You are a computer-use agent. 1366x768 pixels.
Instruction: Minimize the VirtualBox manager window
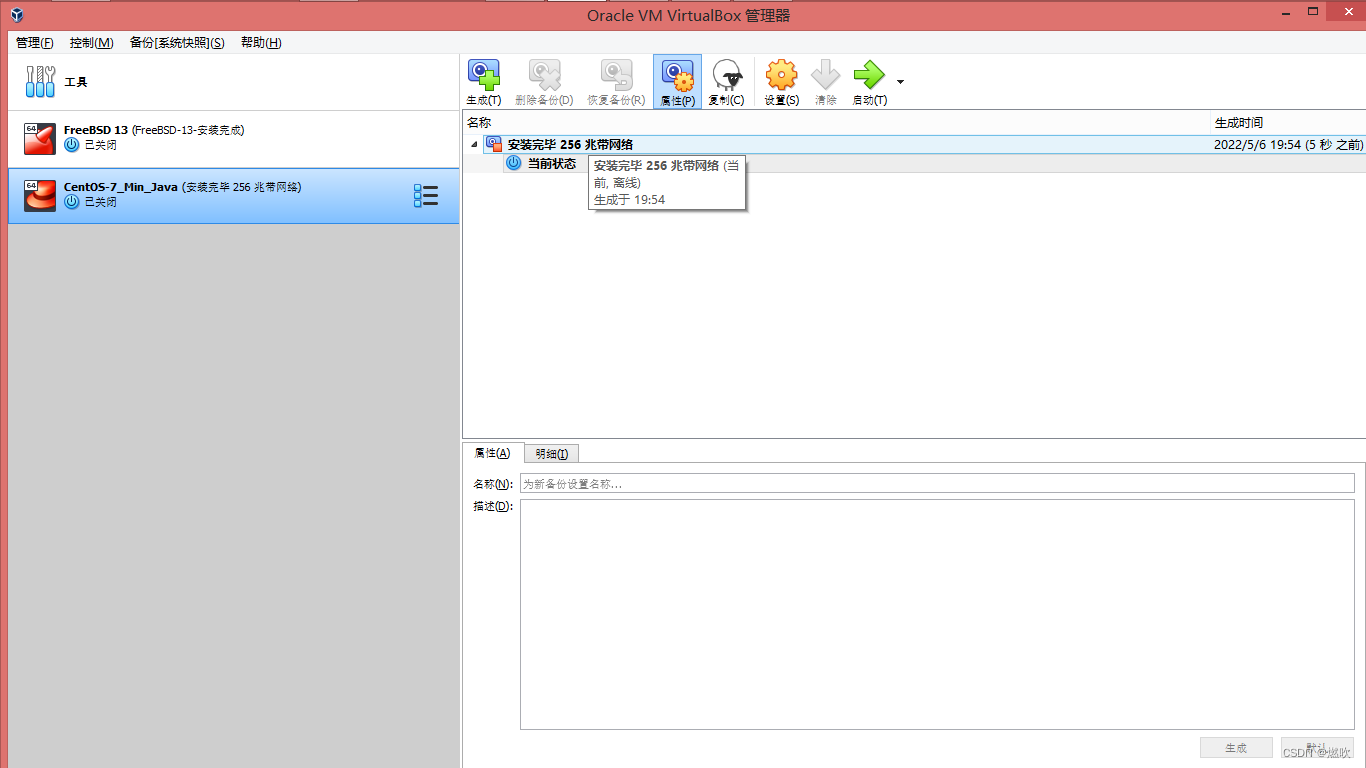pos(1286,14)
